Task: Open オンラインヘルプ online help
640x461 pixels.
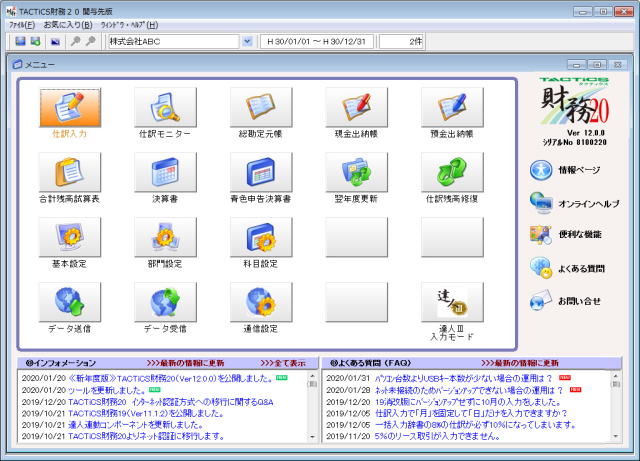Action: point(574,203)
